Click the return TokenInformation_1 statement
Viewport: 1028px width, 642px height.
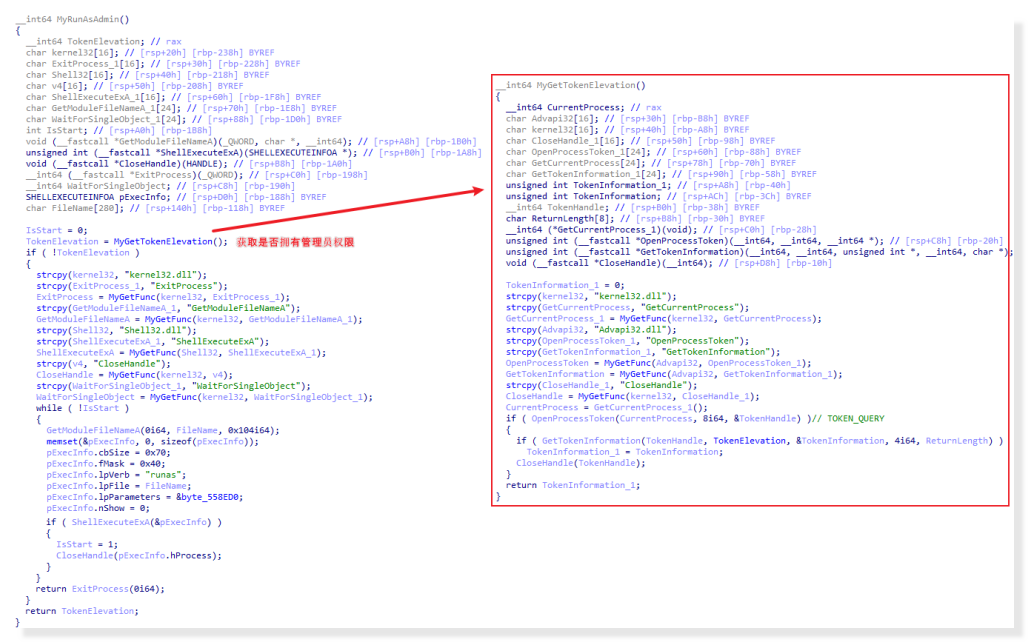click(572, 485)
